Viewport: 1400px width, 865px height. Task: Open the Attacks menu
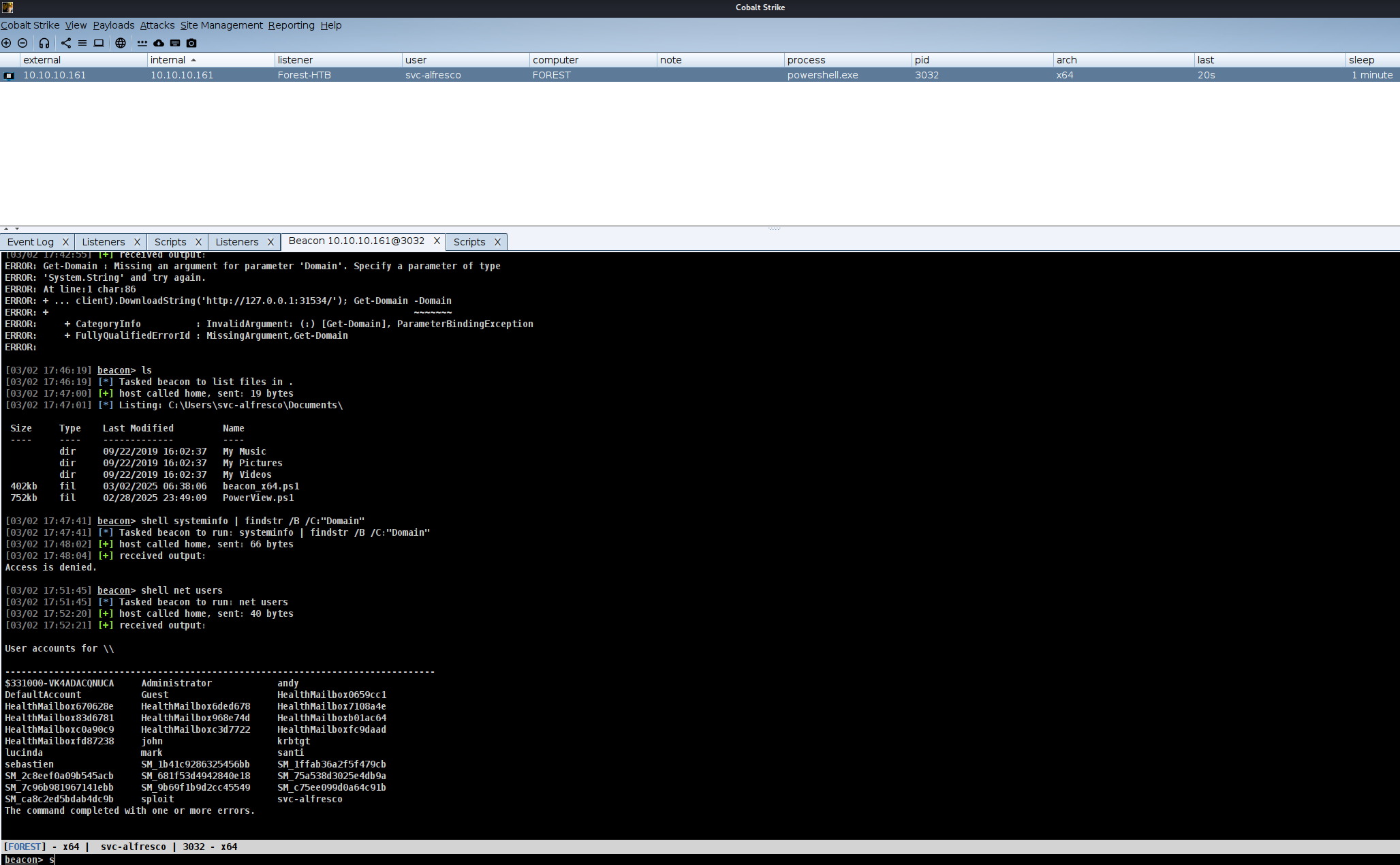tap(157, 25)
